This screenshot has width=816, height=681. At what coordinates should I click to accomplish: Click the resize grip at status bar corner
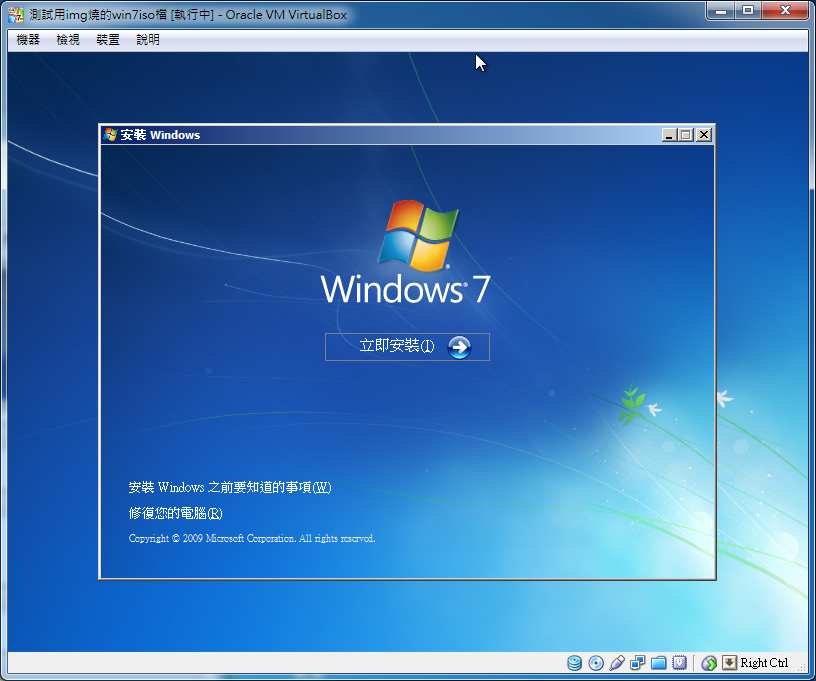(802, 667)
